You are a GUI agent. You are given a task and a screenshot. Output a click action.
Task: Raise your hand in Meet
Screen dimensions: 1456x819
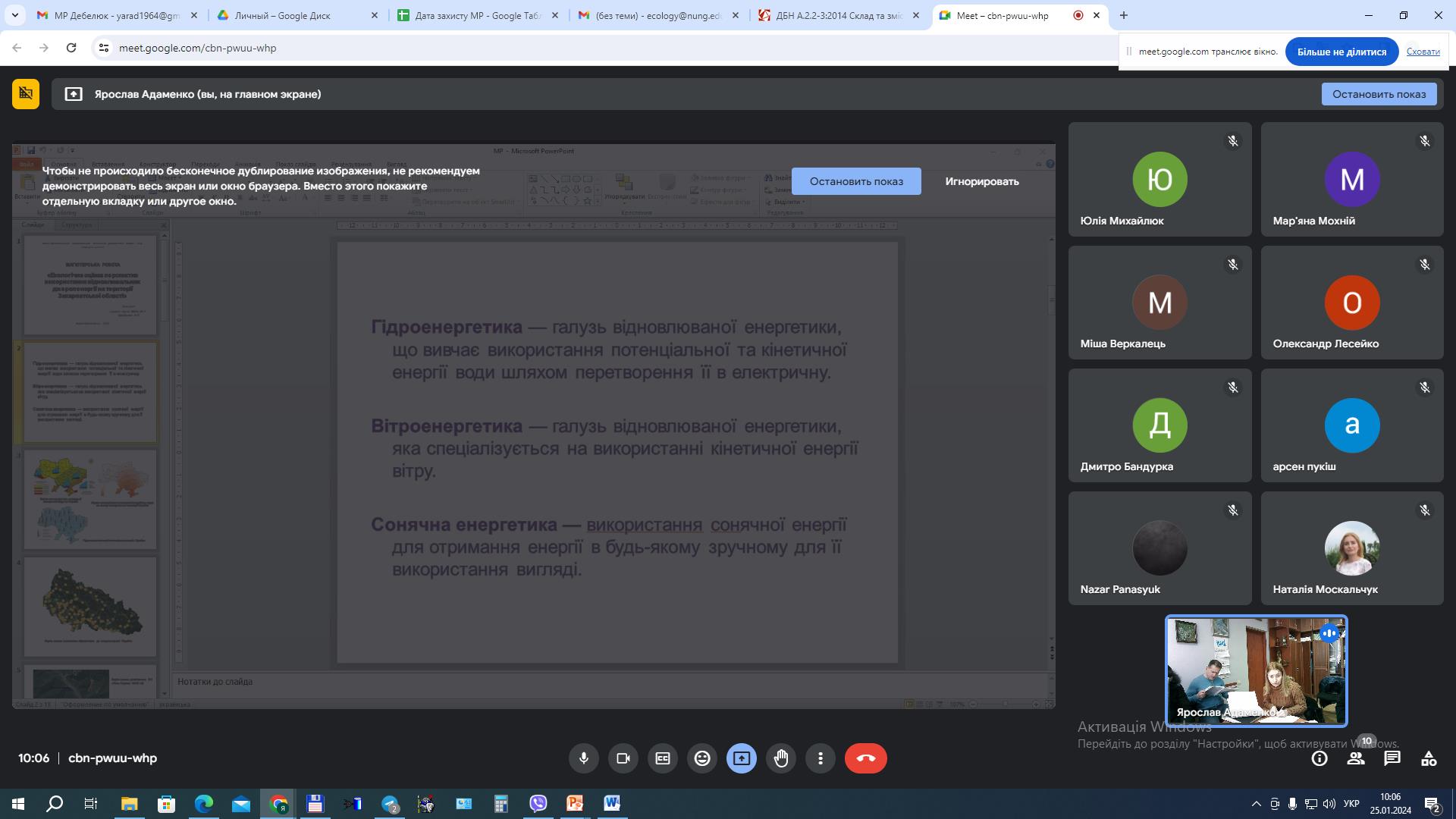[x=780, y=758]
